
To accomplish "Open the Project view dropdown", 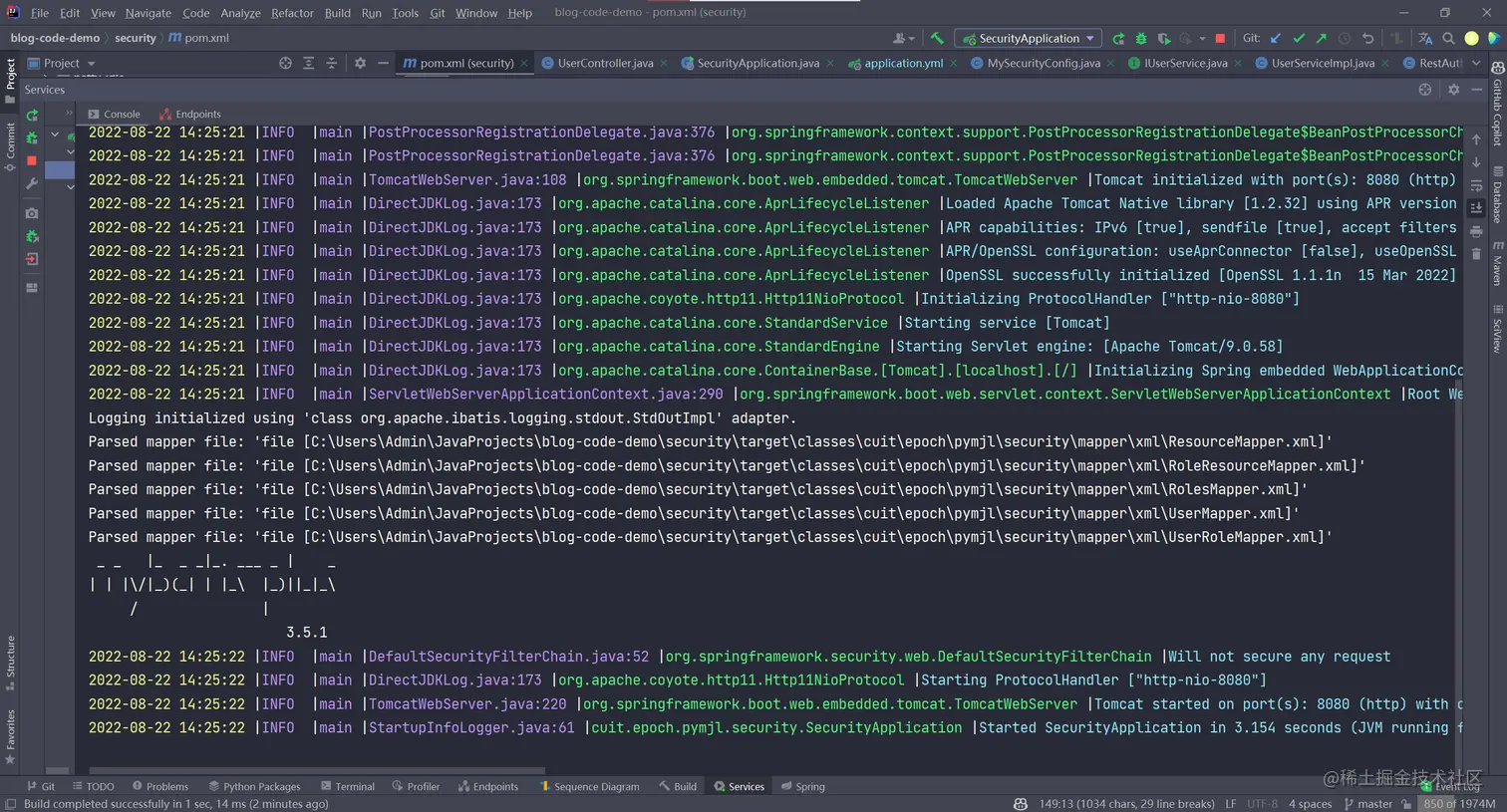I will [62, 63].
